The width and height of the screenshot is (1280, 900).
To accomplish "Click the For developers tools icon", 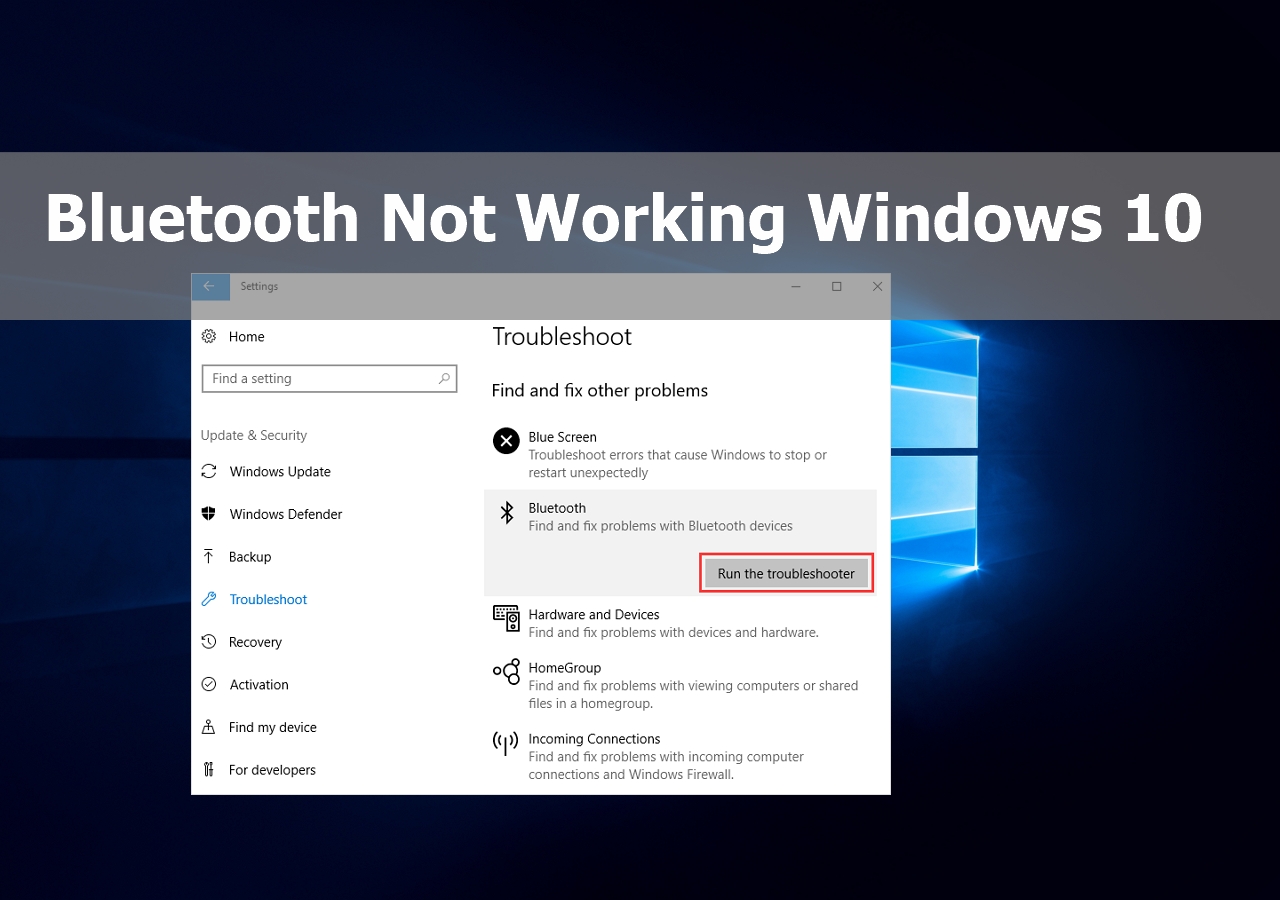I will point(209,770).
